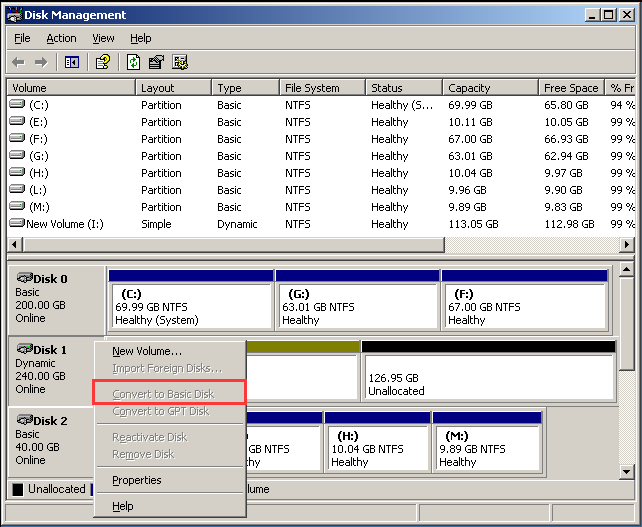The width and height of the screenshot is (642, 527).
Task: Click Convert to GPT Disk menu entry
Action: [170, 411]
